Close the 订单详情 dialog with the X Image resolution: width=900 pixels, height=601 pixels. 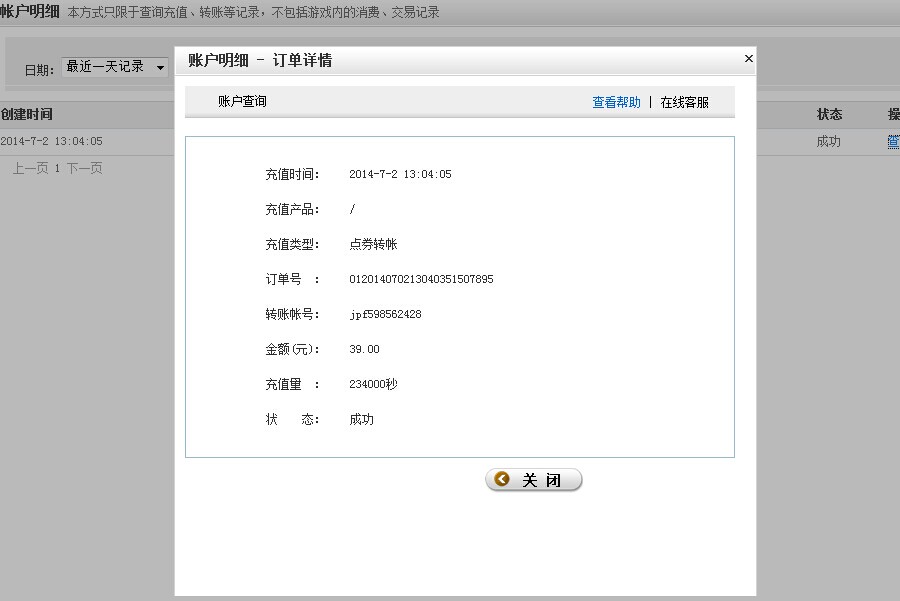pyautogui.click(x=748, y=59)
